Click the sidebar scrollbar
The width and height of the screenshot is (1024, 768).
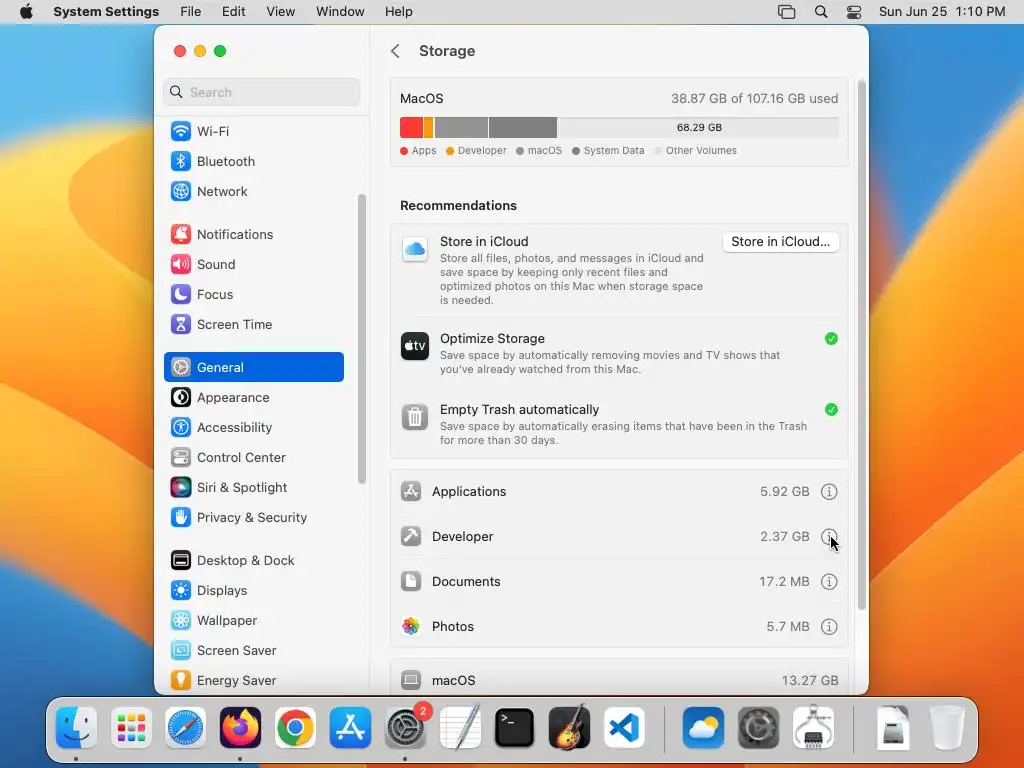click(x=362, y=339)
